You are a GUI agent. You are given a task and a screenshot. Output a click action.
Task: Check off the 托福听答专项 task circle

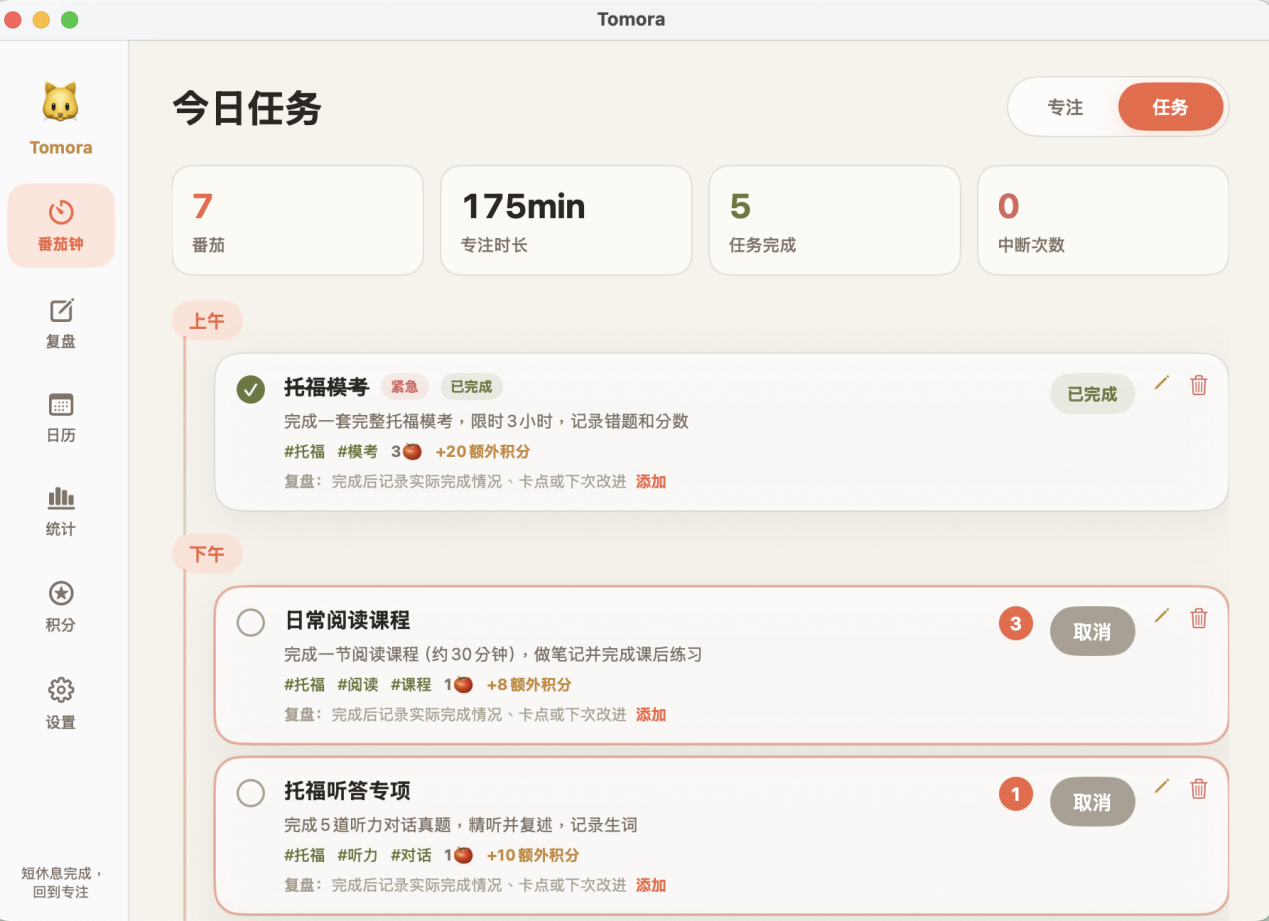[251, 793]
